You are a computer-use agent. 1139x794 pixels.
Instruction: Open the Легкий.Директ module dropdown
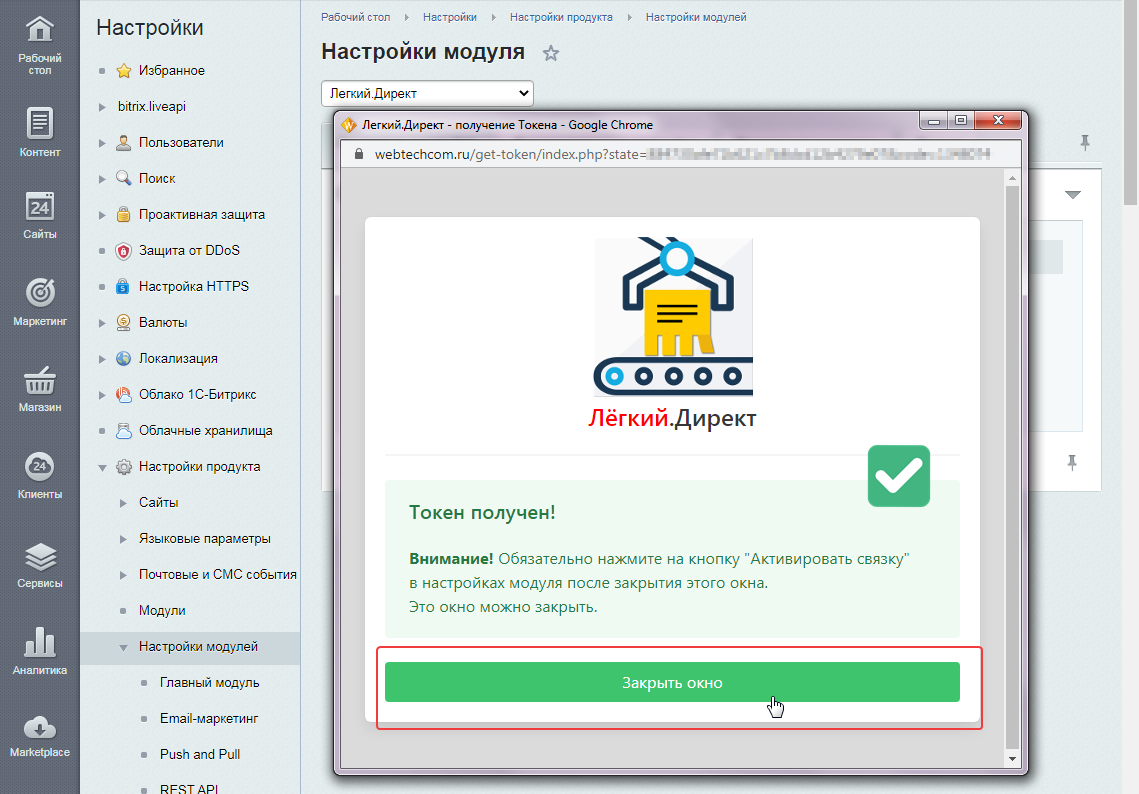point(427,93)
